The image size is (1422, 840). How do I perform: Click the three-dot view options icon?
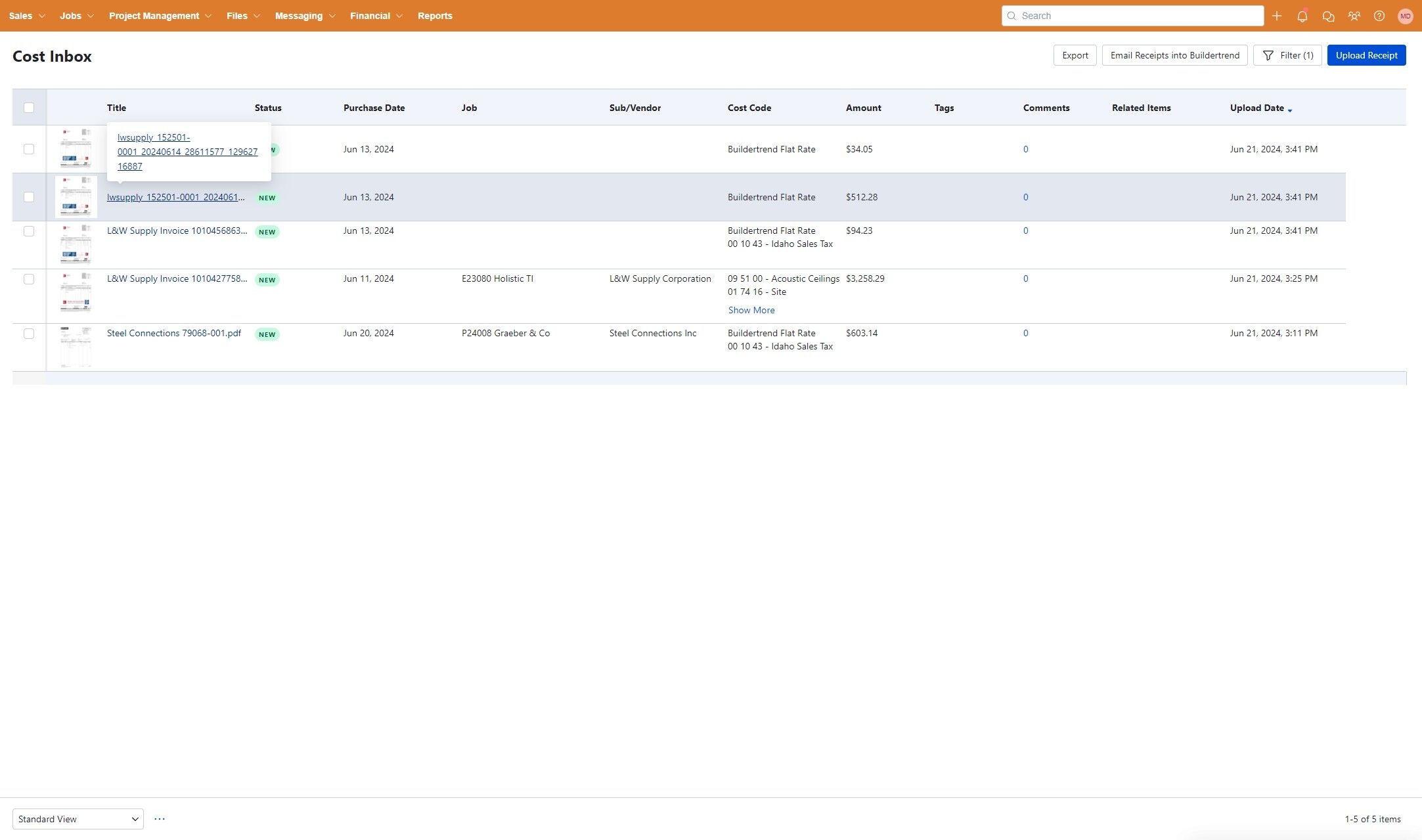[x=160, y=819]
